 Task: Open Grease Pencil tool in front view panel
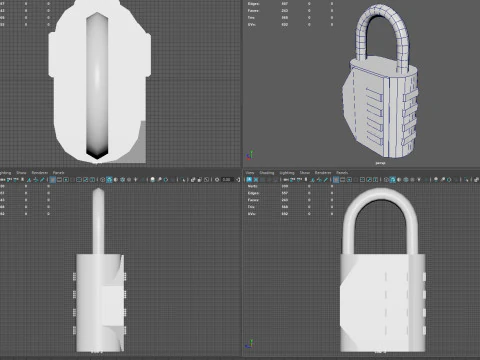[326, 179]
